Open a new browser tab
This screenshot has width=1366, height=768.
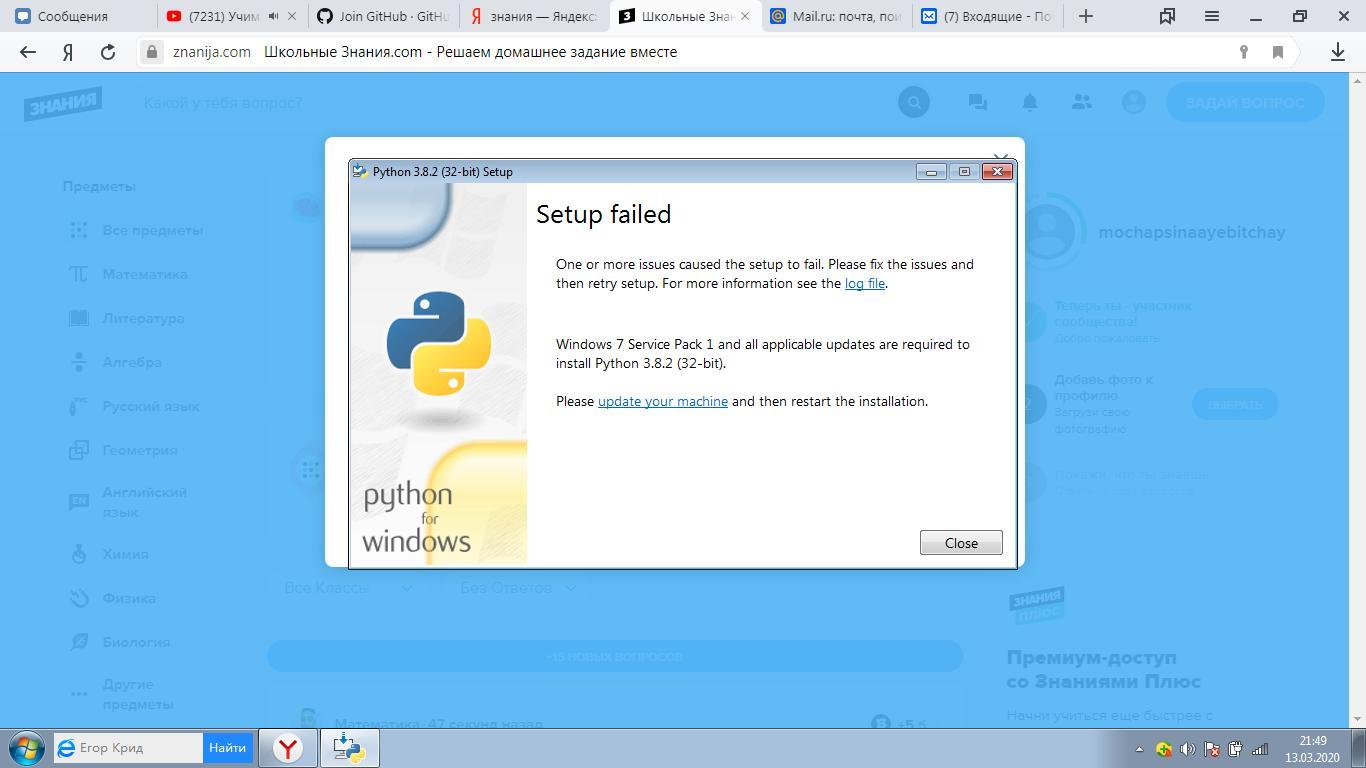point(1086,16)
